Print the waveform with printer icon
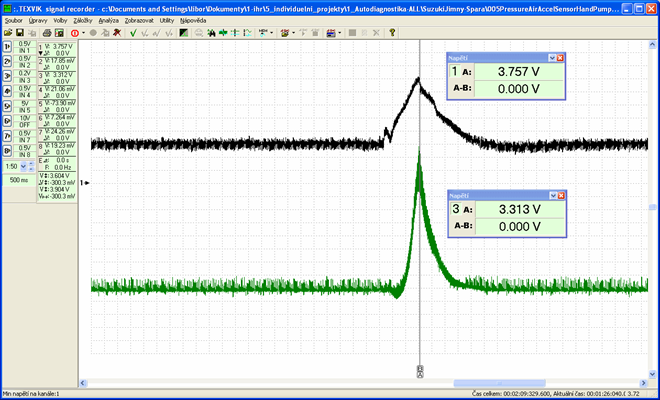This screenshot has height=400, width=660. [47, 33]
